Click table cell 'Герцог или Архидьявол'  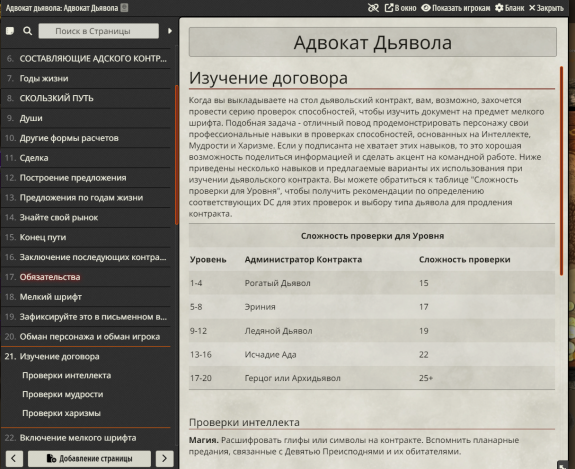(x=293, y=378)
